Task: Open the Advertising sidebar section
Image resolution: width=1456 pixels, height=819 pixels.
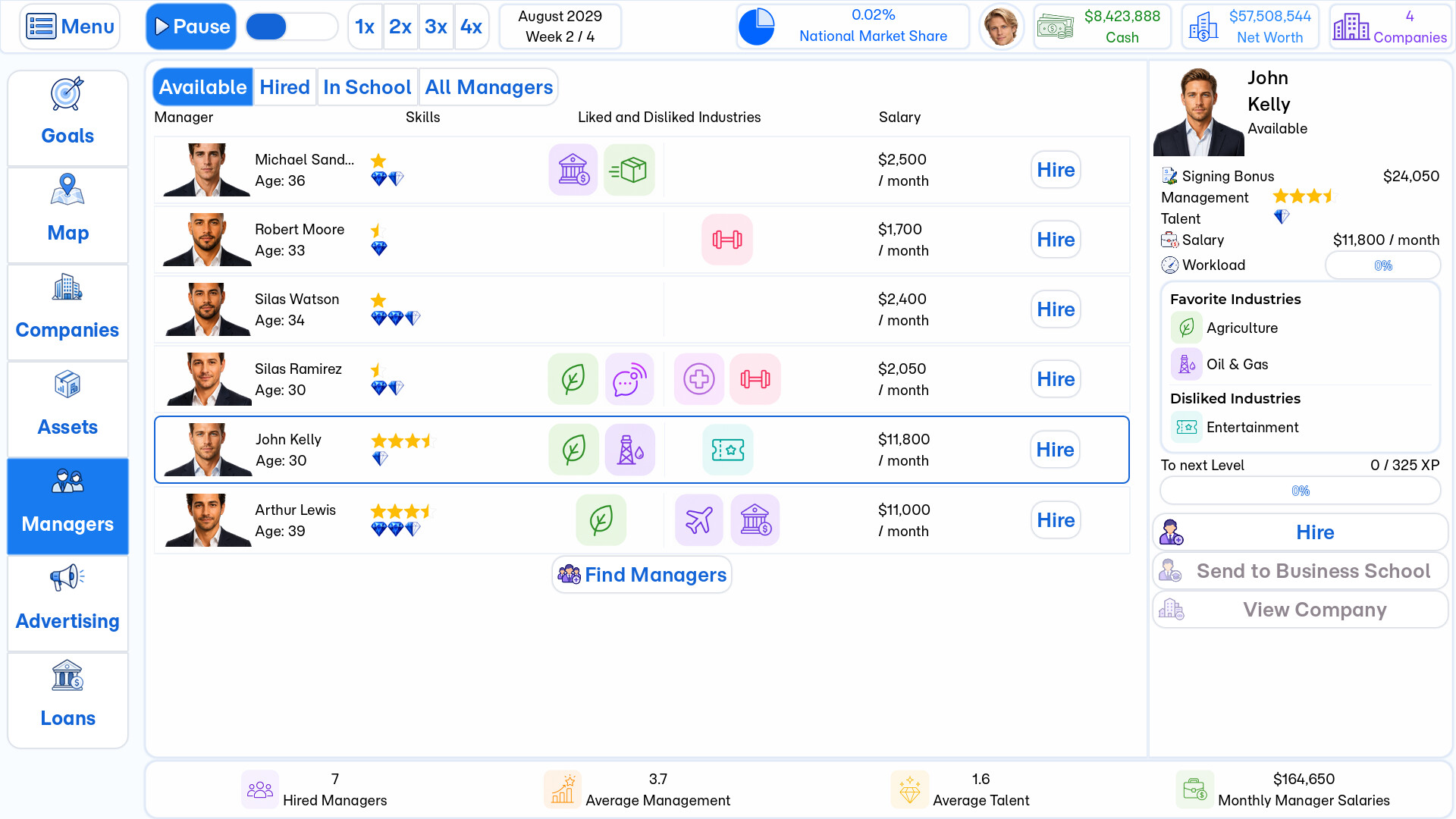Action: 67,603
